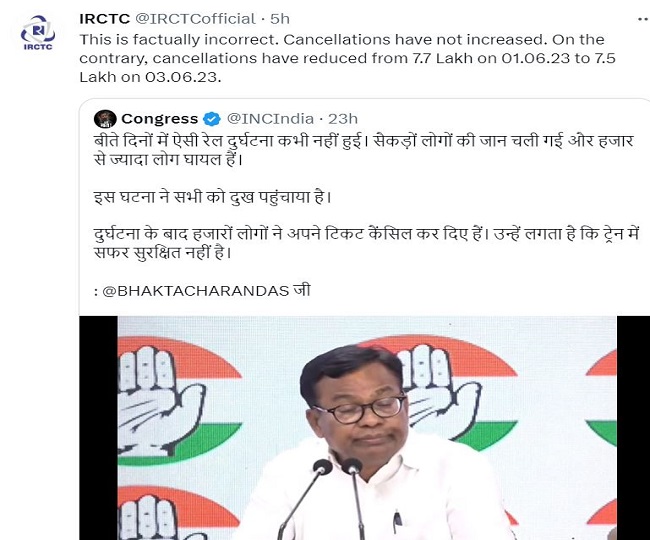650x540 pixels.
Task: Visit the @INCIndia handle
Action: (270, 119)
